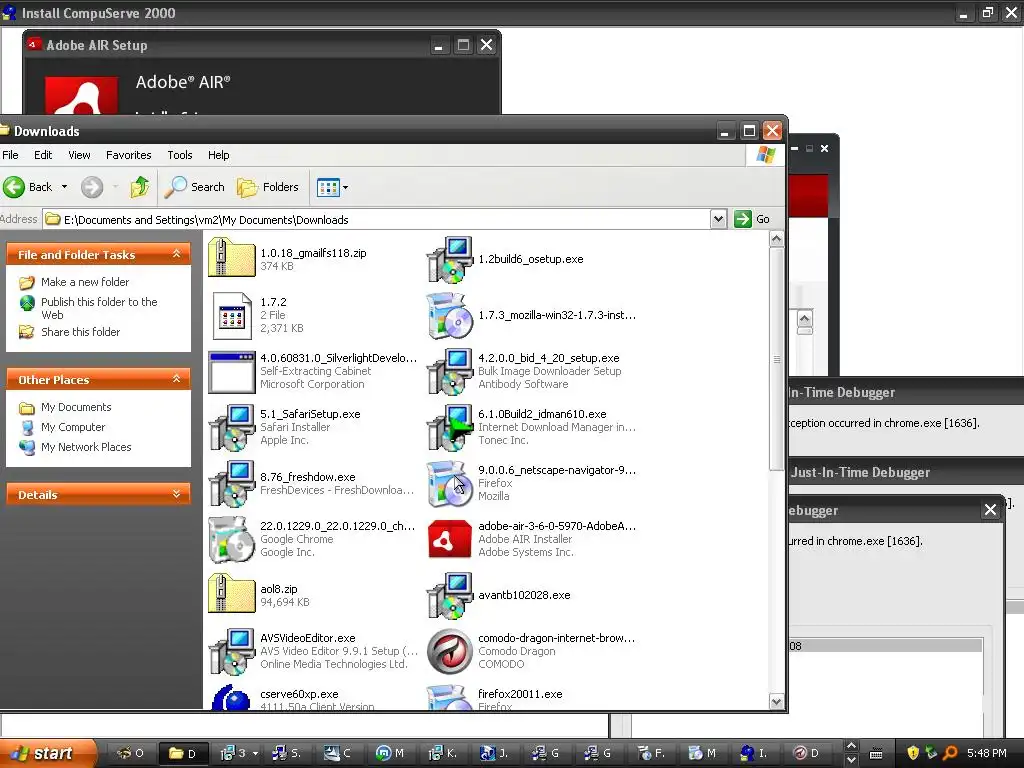1024x768 pixels.
Task: Switch to the Downloads taskbar button
Action: [x=184, y=753]
